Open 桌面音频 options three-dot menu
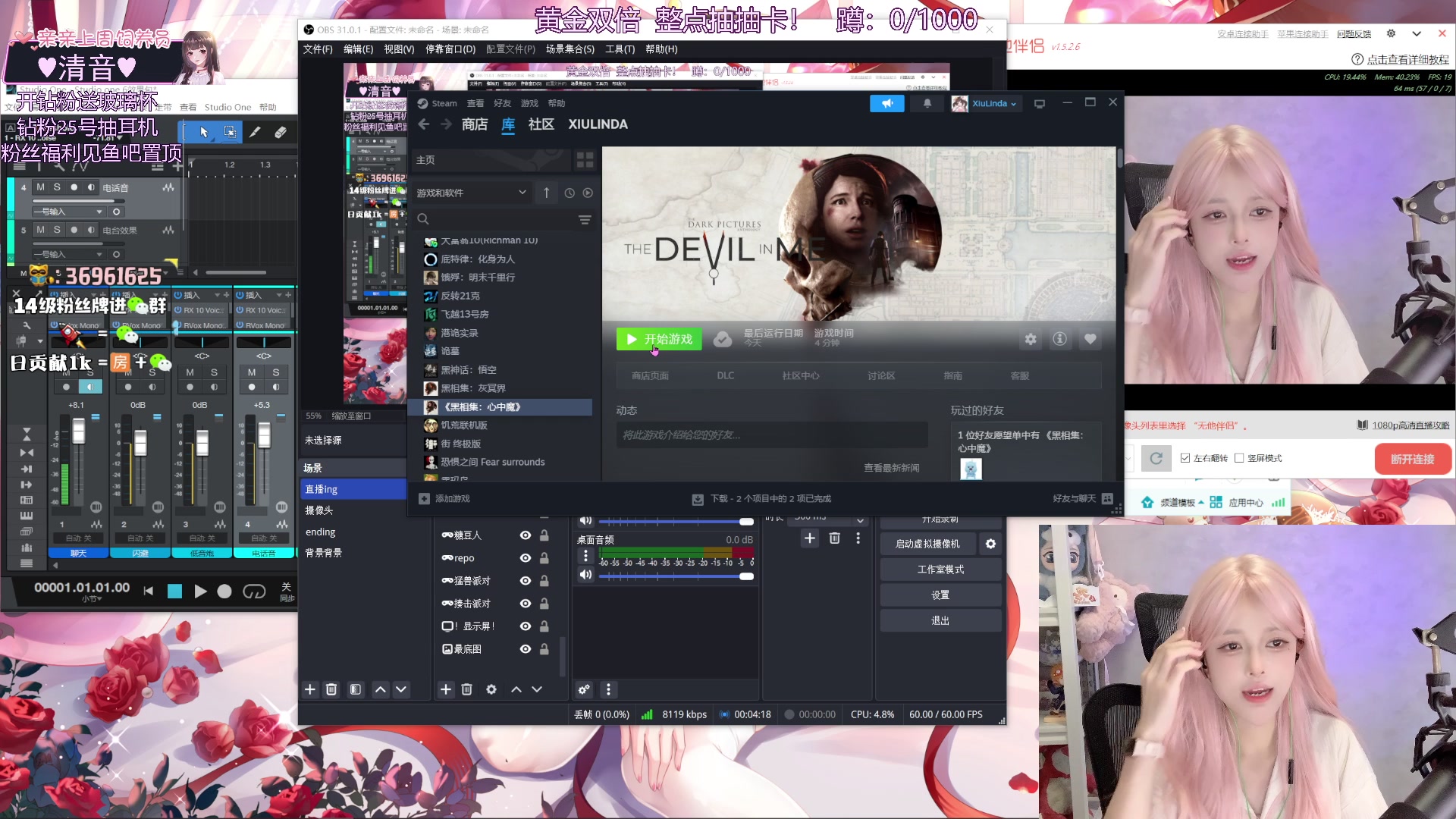Image resolution: width=1456 pixels, height=819 pixels. pyautogui.click(x=585, y=556)
